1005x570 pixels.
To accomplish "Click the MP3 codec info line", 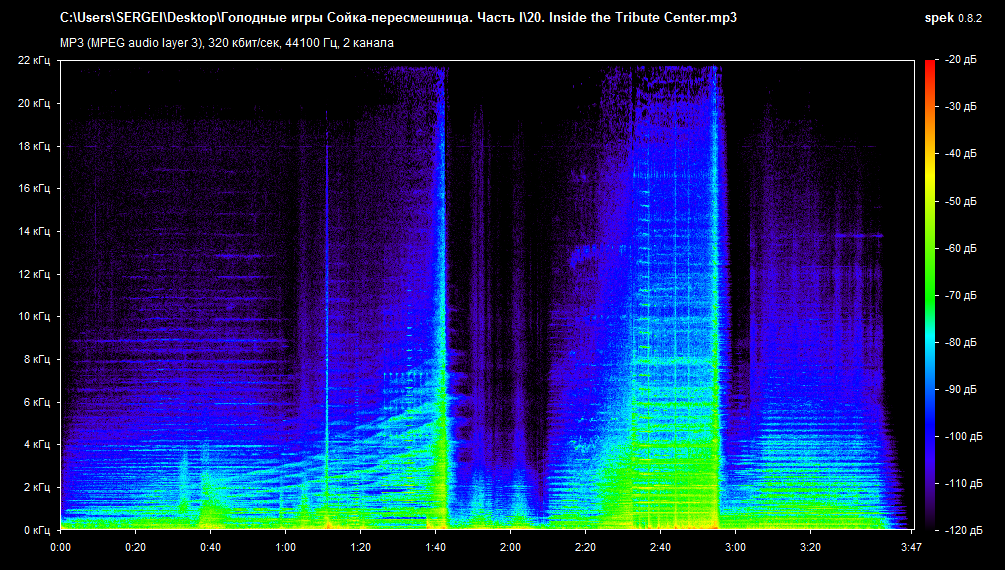I will [226, 43].
